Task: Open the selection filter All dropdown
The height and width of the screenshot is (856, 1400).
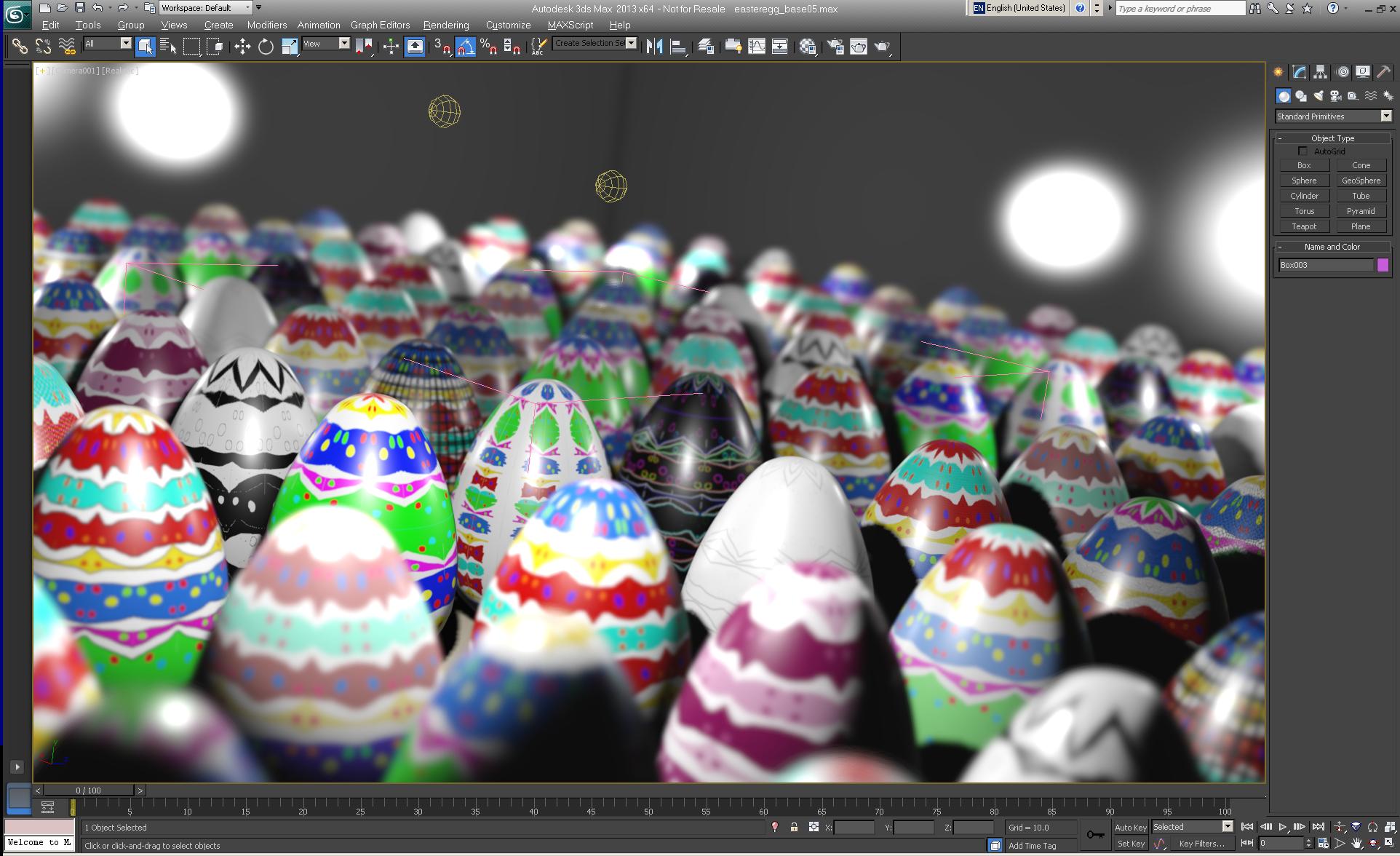Action: point(125,44)
